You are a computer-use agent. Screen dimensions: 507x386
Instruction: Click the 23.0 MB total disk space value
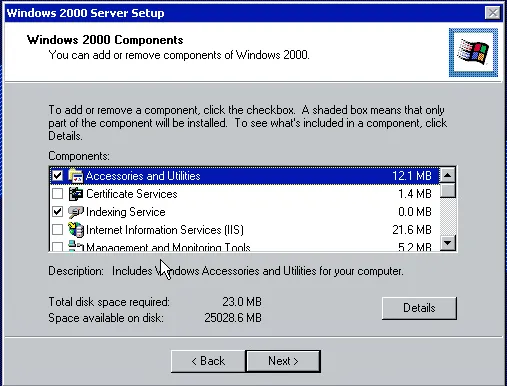coord(242,302)
